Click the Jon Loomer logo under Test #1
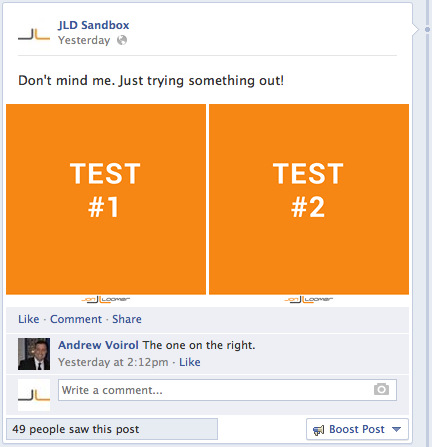This screenshot has height=447, width=432. coord(106,299)
